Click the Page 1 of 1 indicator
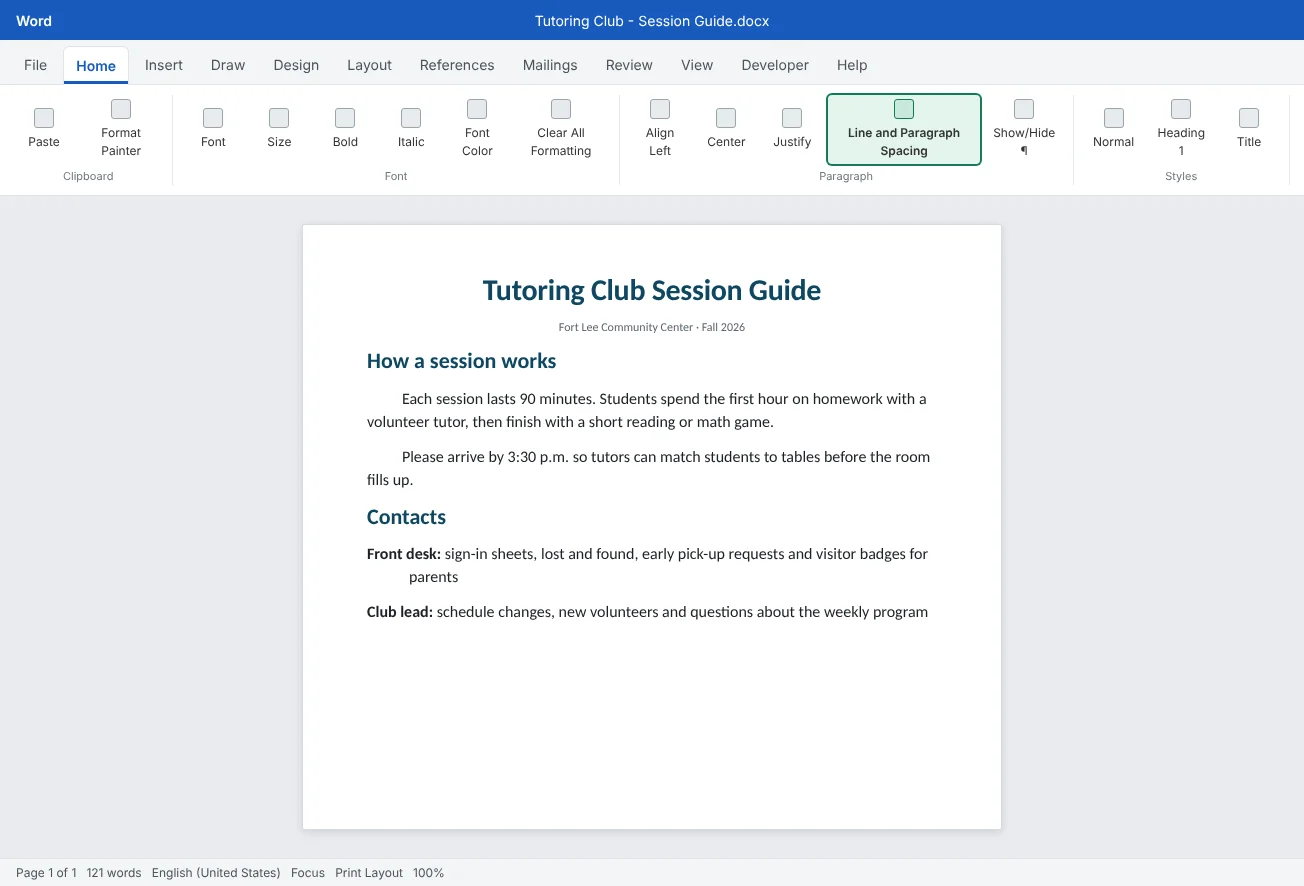This screenshot has width=1304, height=886. tap(46, 873)
